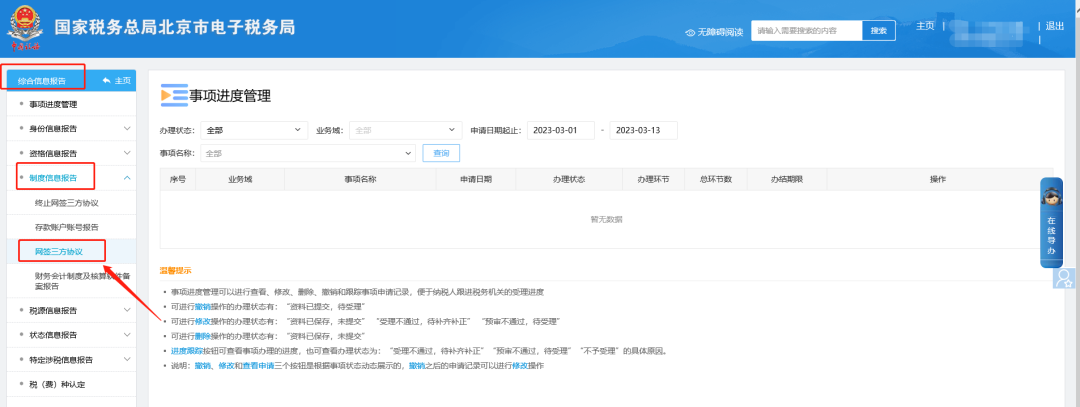This screenshot has width=1080, height=407.
Task: Select 存款账户账号报告 in the sidebar
Action: [66, 227]
